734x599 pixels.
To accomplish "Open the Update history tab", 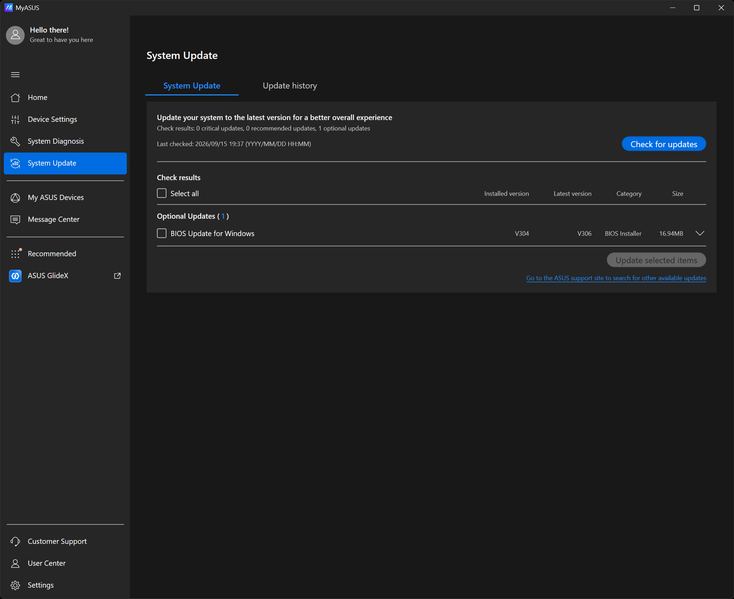I will tap(289, 86).
